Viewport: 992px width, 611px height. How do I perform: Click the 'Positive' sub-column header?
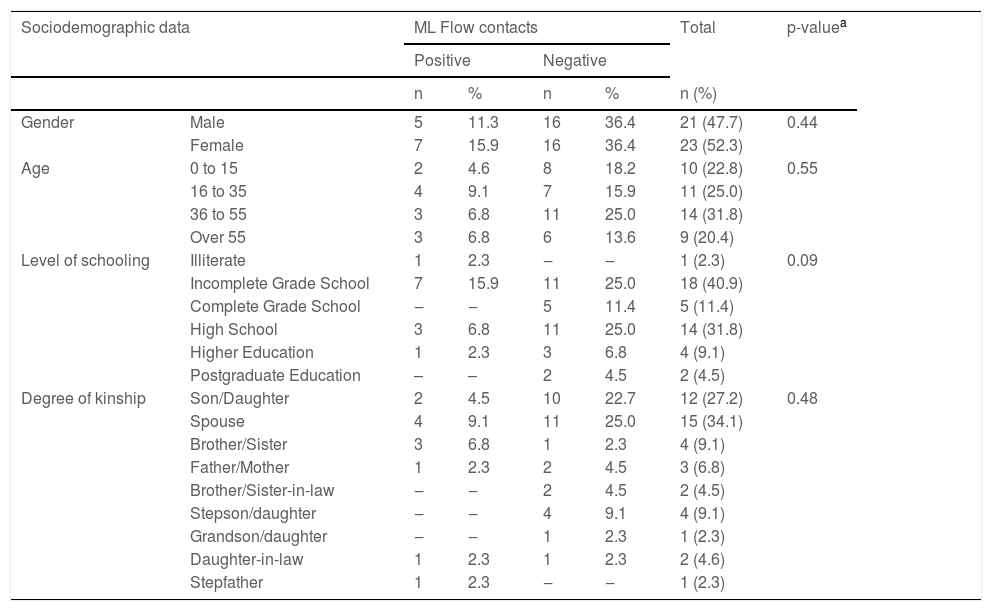(442, 60)
